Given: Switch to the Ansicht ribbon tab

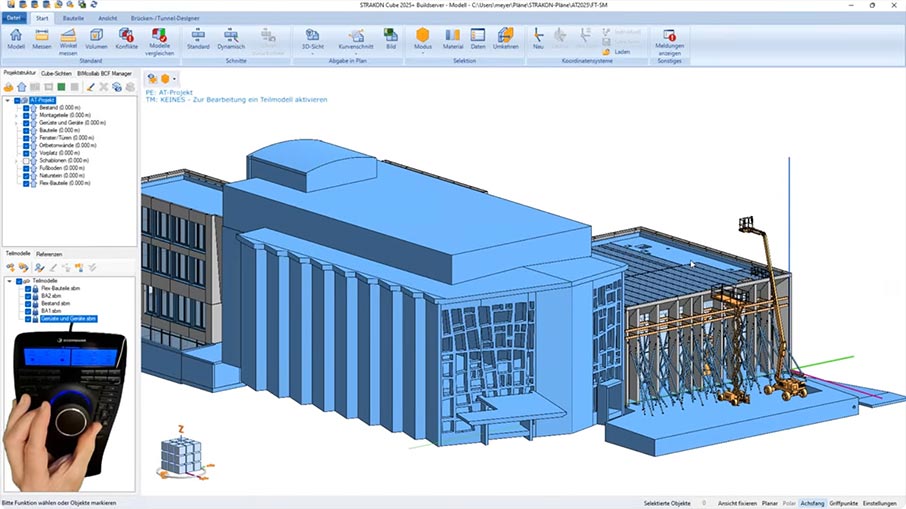Looking at the screenshot, I should 107,18.
